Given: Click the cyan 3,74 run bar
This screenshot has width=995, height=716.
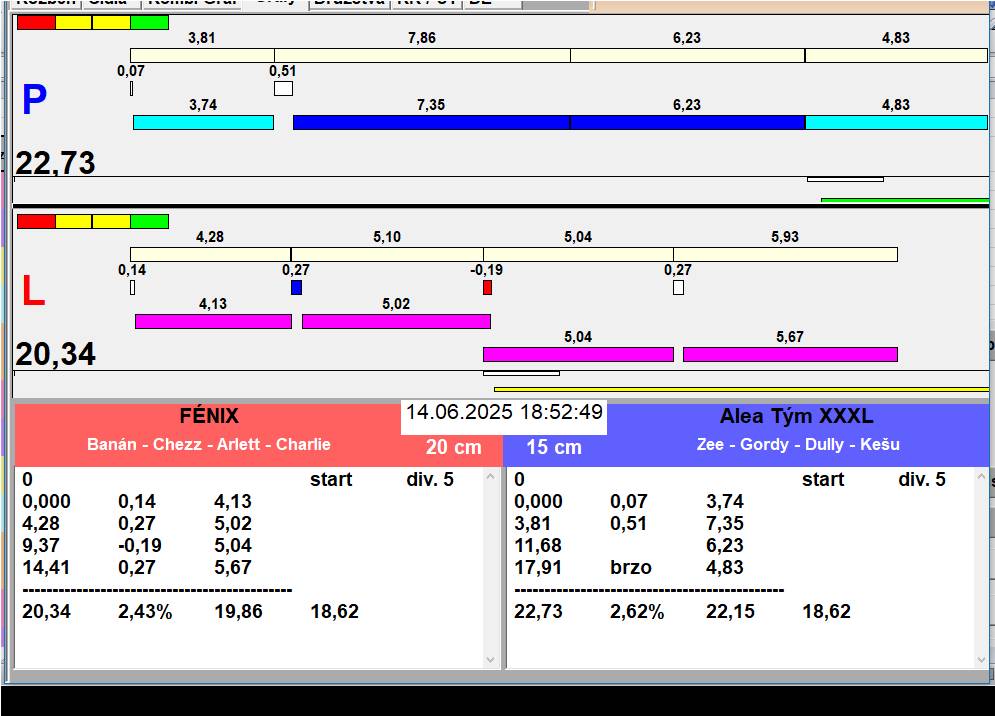Looking at the screenshot, I should (x=203, y=122).
